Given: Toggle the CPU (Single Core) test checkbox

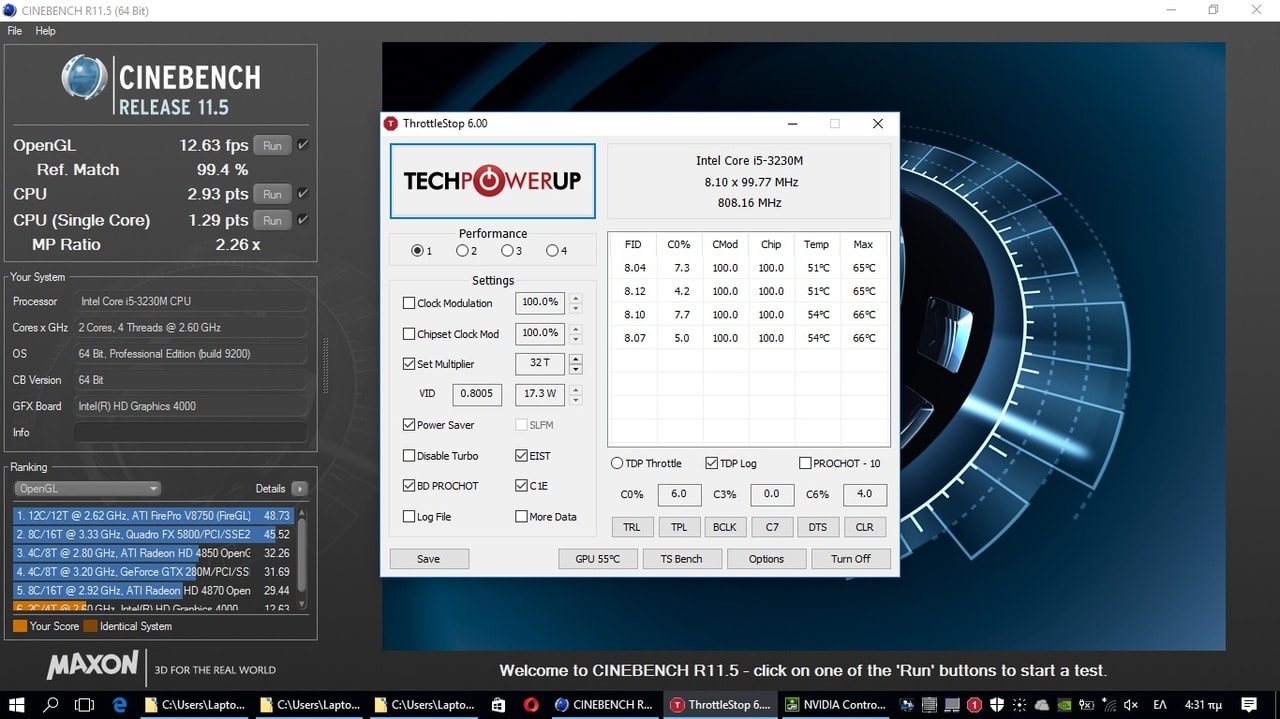Looking at the screenshot, I should pyautogui.click(x=303, y=219).
